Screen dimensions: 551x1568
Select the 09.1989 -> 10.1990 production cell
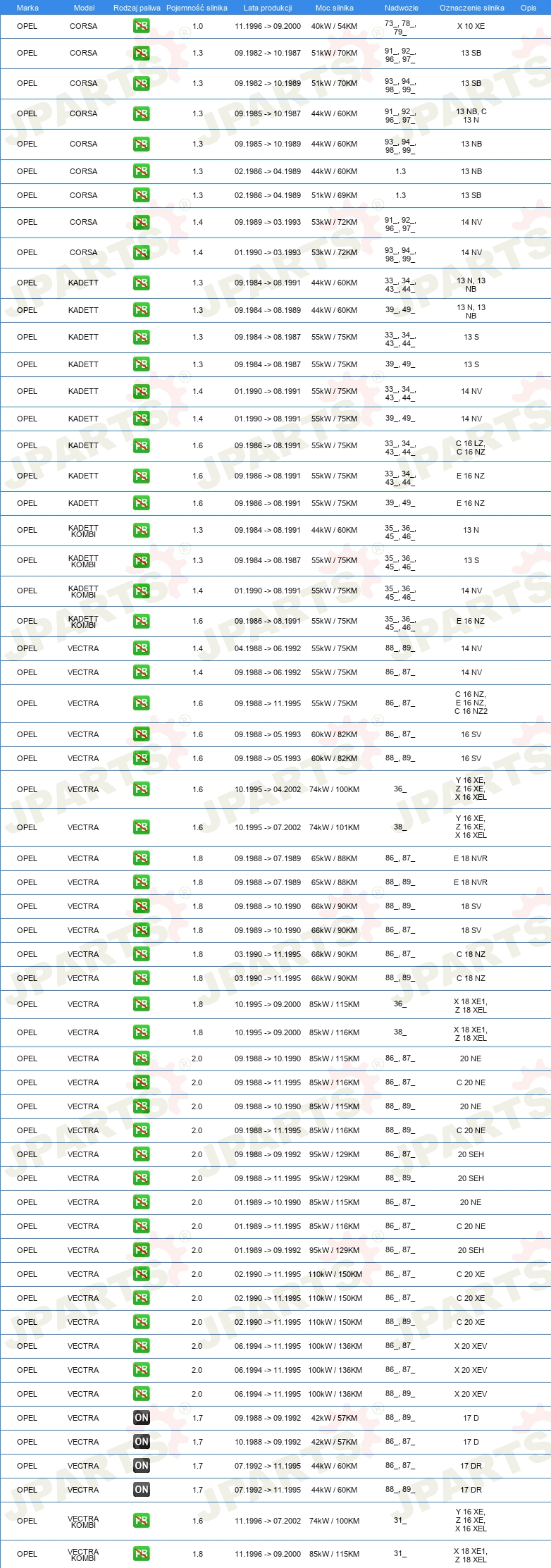268,930
